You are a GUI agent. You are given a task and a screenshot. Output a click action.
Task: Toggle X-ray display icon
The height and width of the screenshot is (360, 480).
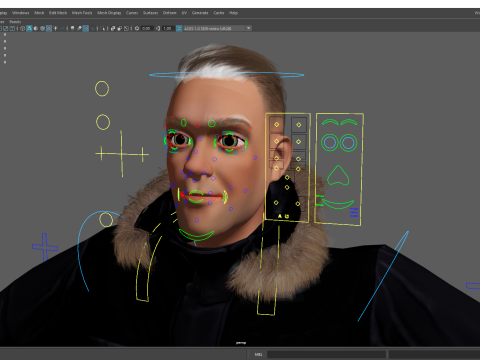point(113,28)
